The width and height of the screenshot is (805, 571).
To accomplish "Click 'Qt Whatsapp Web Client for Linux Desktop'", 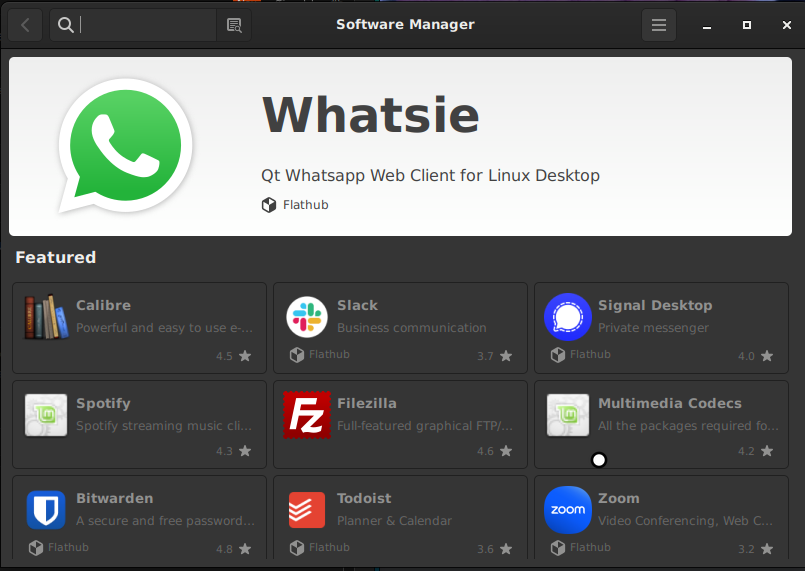I will coord(430,176).
